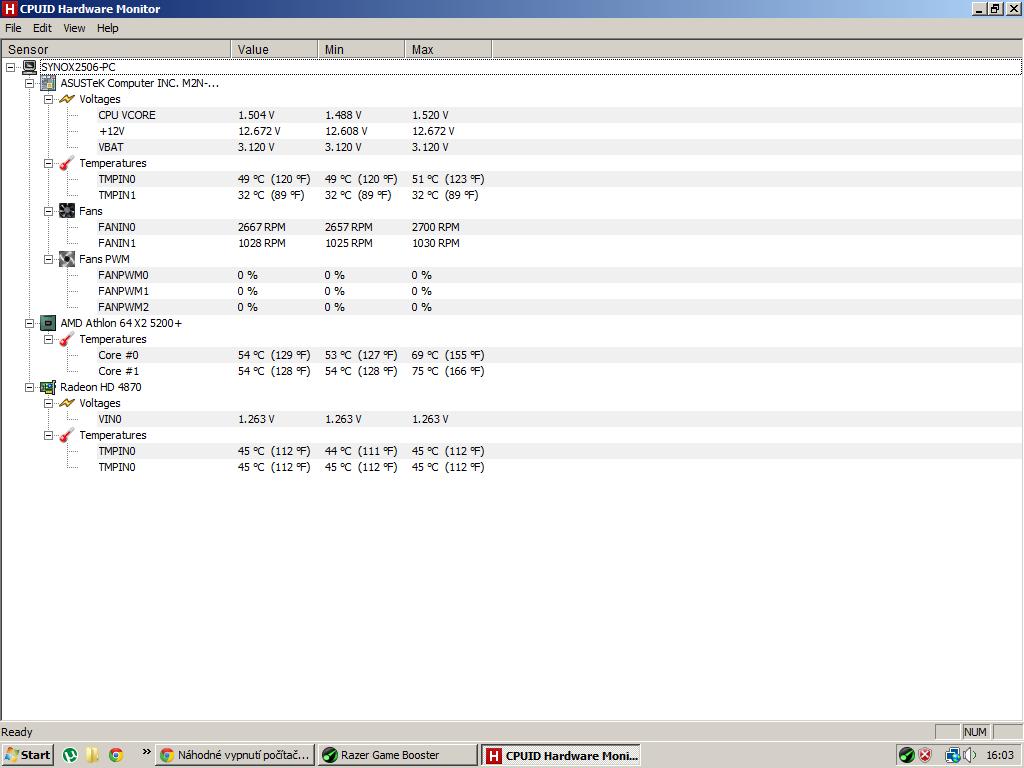Click the Sensor column header
The image size is (1024, 768).
click(116, 50)
